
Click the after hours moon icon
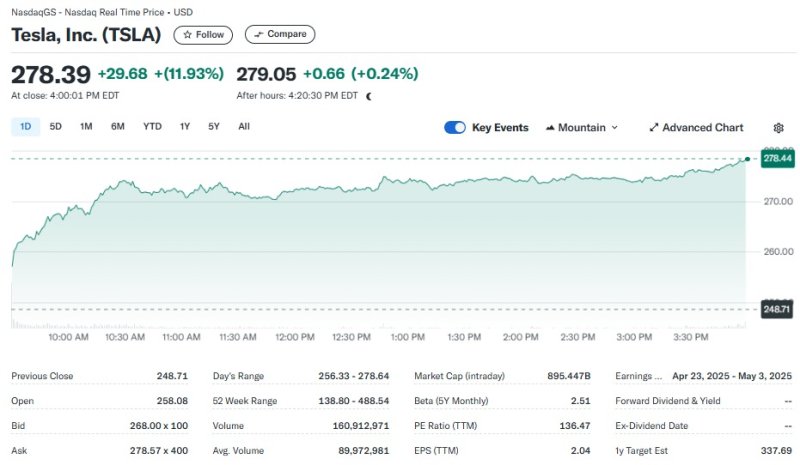[x=369, y=96]
